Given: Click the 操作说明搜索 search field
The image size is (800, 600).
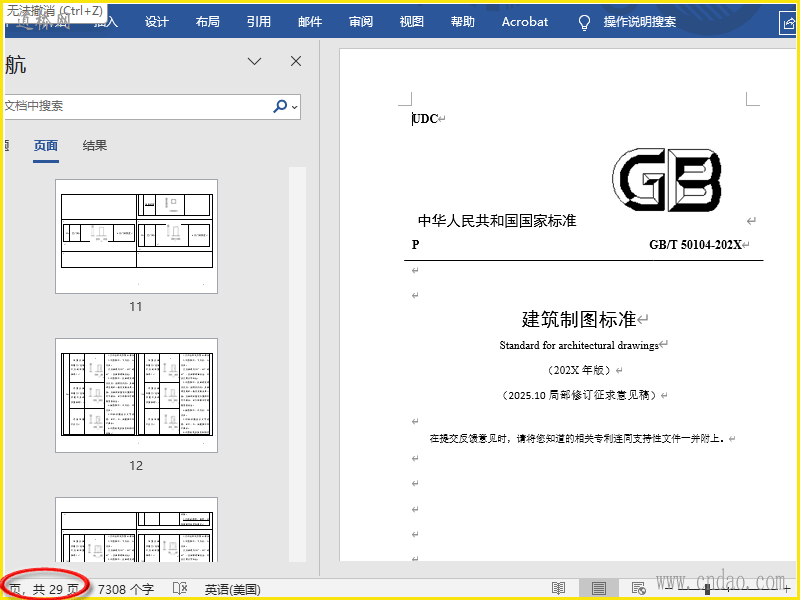Looking at the screenshot, I should (639, 21).
